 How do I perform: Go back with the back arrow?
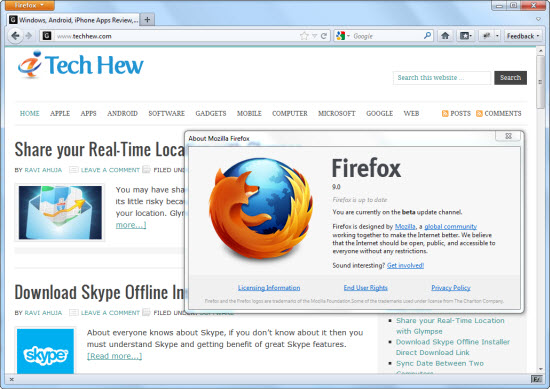tap(15, 36)
